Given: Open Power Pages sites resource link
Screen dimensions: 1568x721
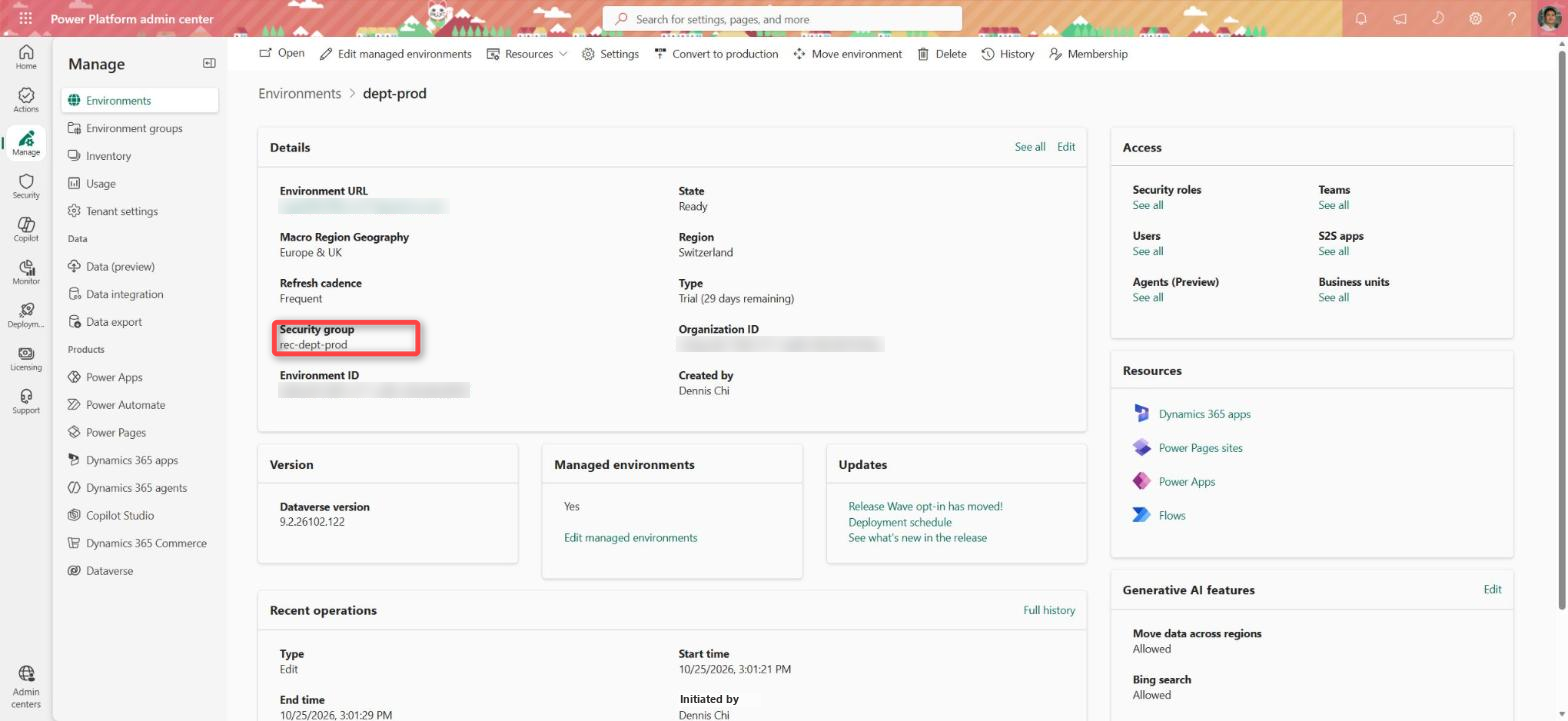Looking at the screenshot, I should (1200, 448).
